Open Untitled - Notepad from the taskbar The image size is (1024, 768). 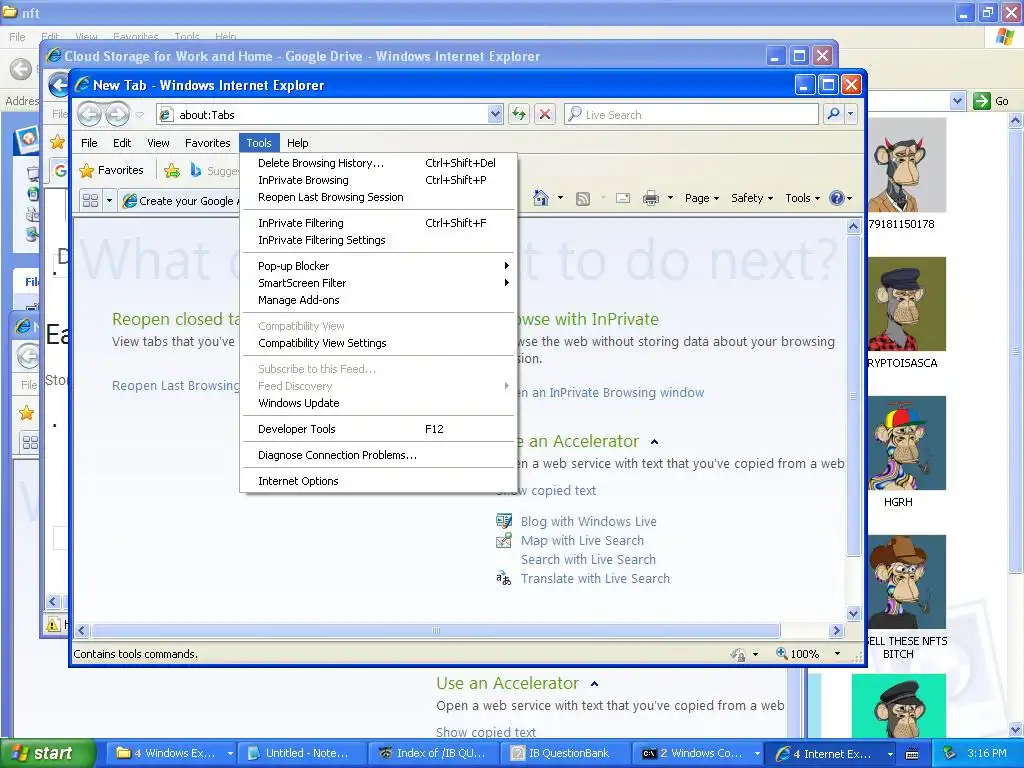click(300, 753)
